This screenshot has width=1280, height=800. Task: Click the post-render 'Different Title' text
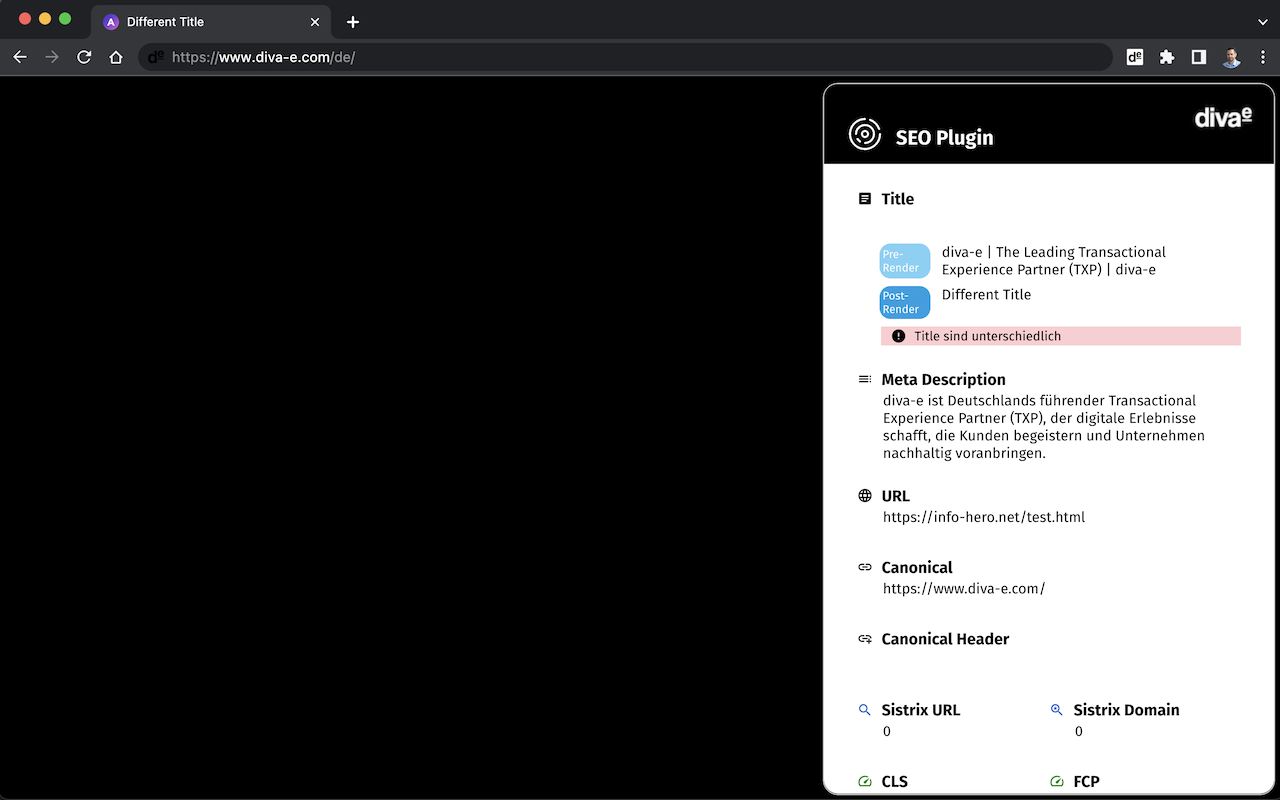(986, 294)
